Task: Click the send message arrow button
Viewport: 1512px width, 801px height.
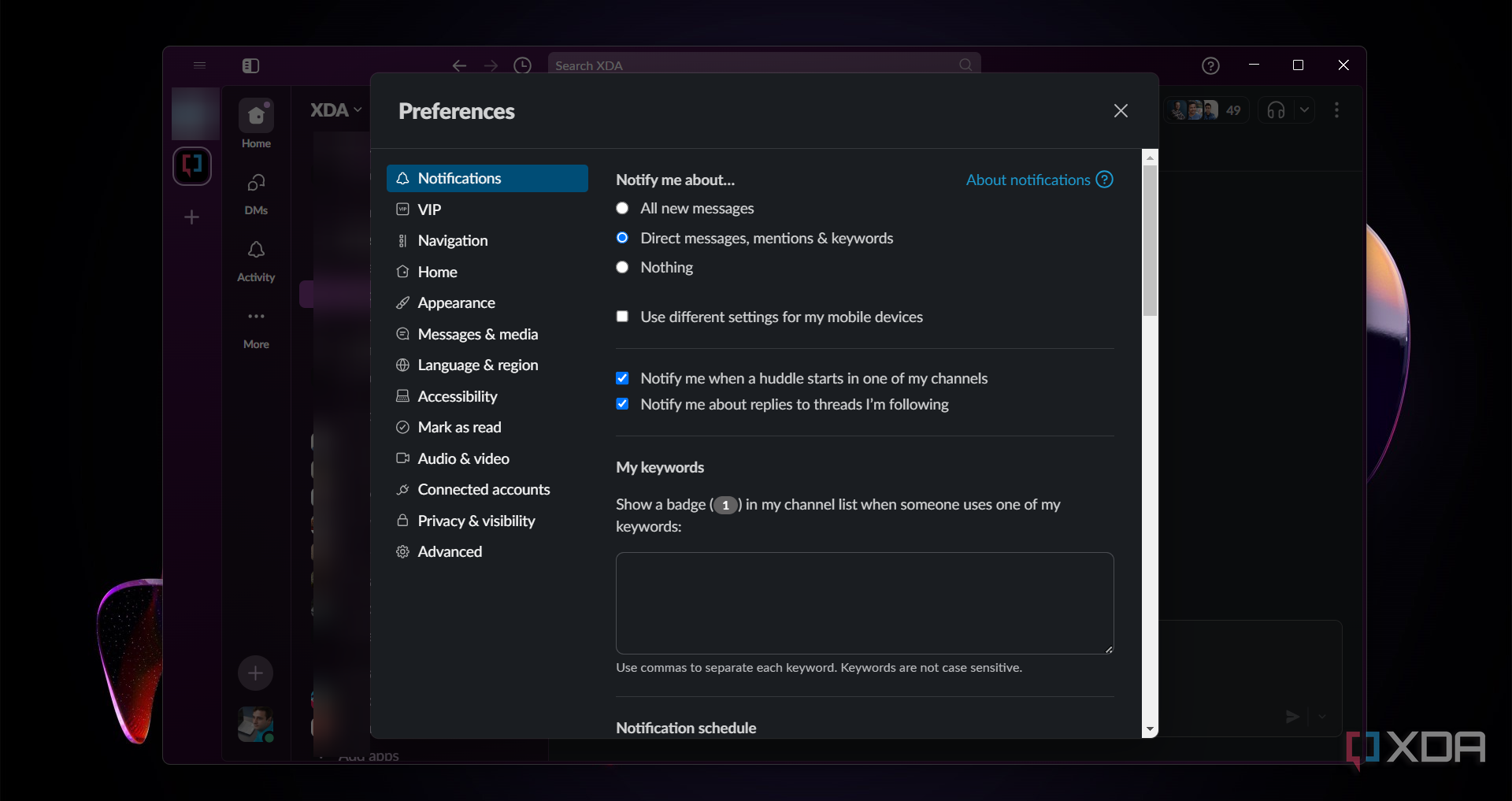Action: (x=1292, y=717)
